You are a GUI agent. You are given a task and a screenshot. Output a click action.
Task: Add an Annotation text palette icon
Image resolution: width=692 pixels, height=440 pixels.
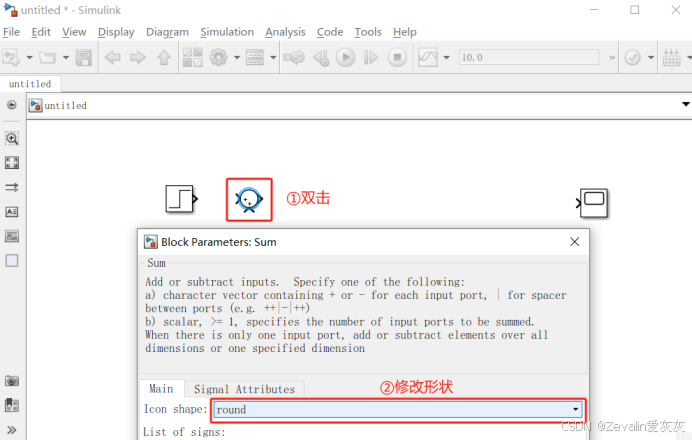pos(12,212)
